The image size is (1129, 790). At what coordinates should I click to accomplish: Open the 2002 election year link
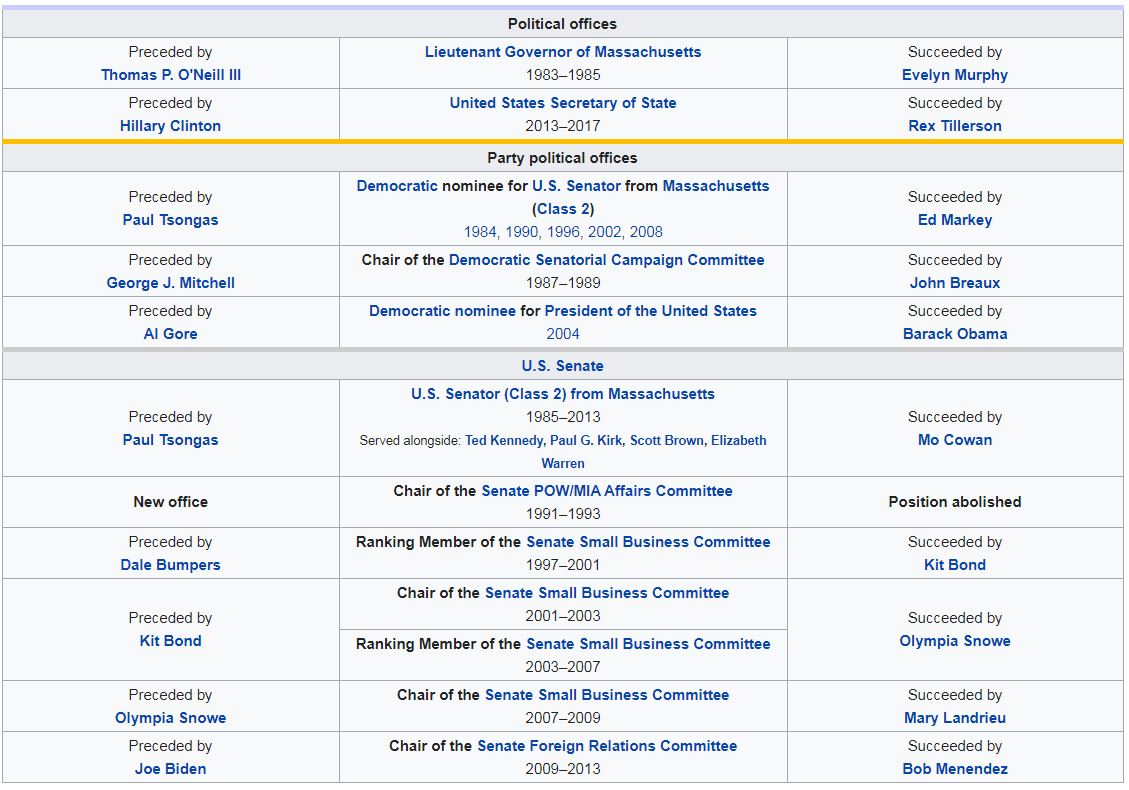[605, 232]
